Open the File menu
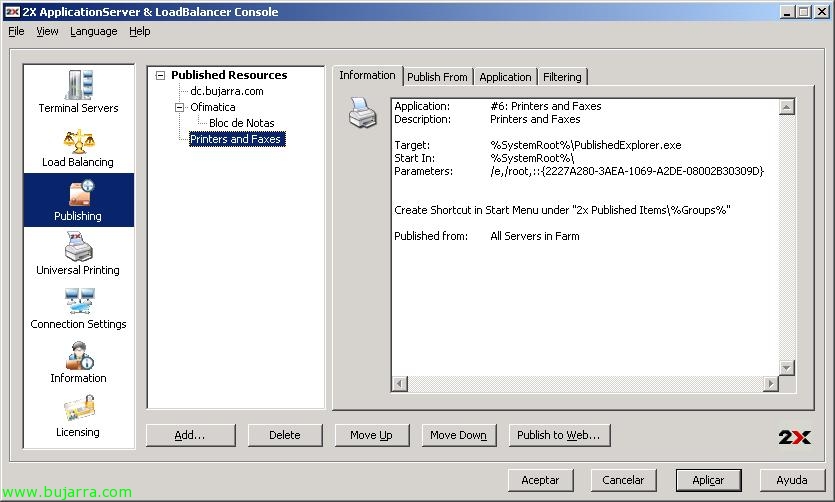 (17, 31)
